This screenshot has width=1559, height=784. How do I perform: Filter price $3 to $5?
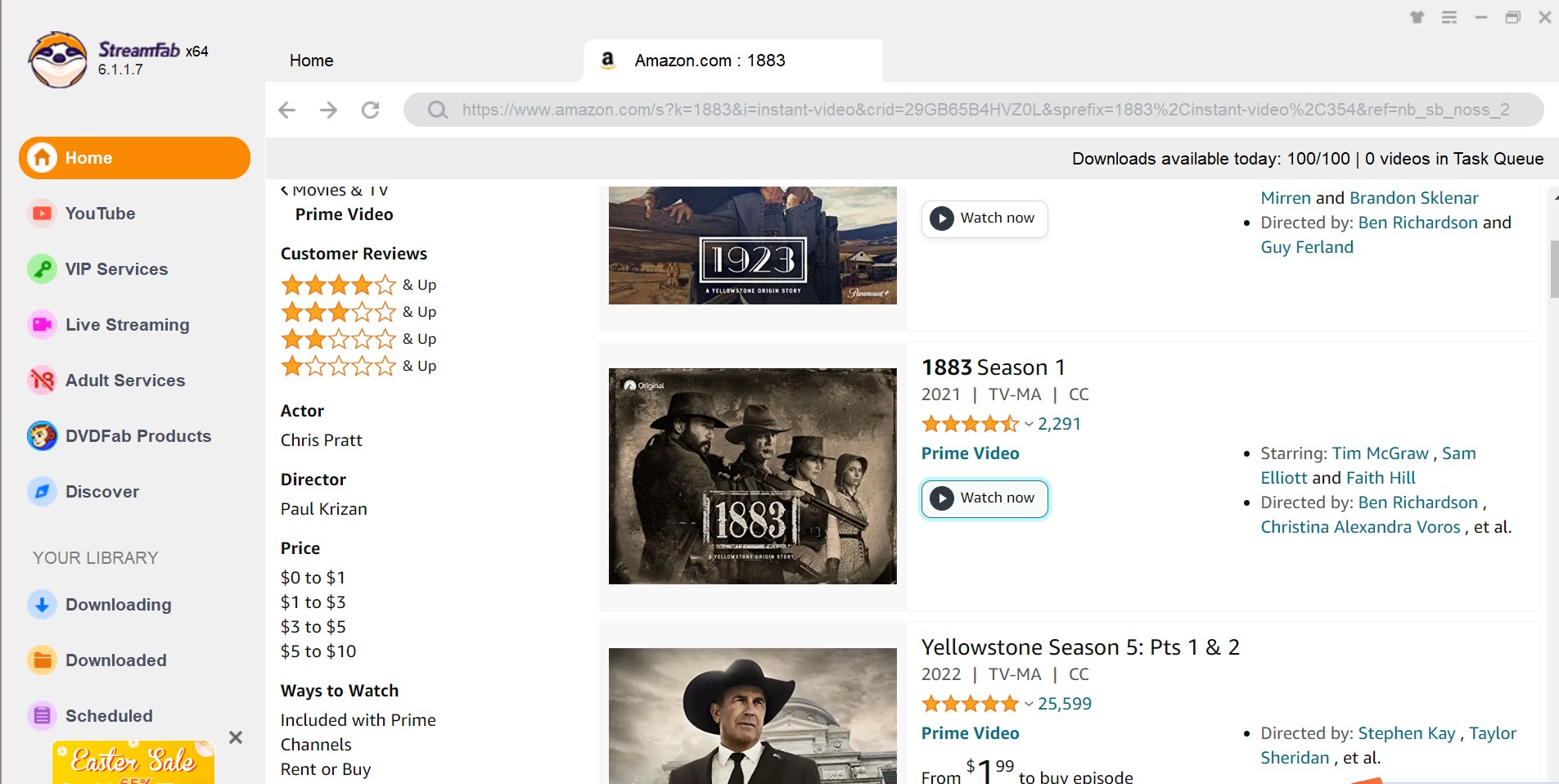pyautogui.click(x=313, y=627)
